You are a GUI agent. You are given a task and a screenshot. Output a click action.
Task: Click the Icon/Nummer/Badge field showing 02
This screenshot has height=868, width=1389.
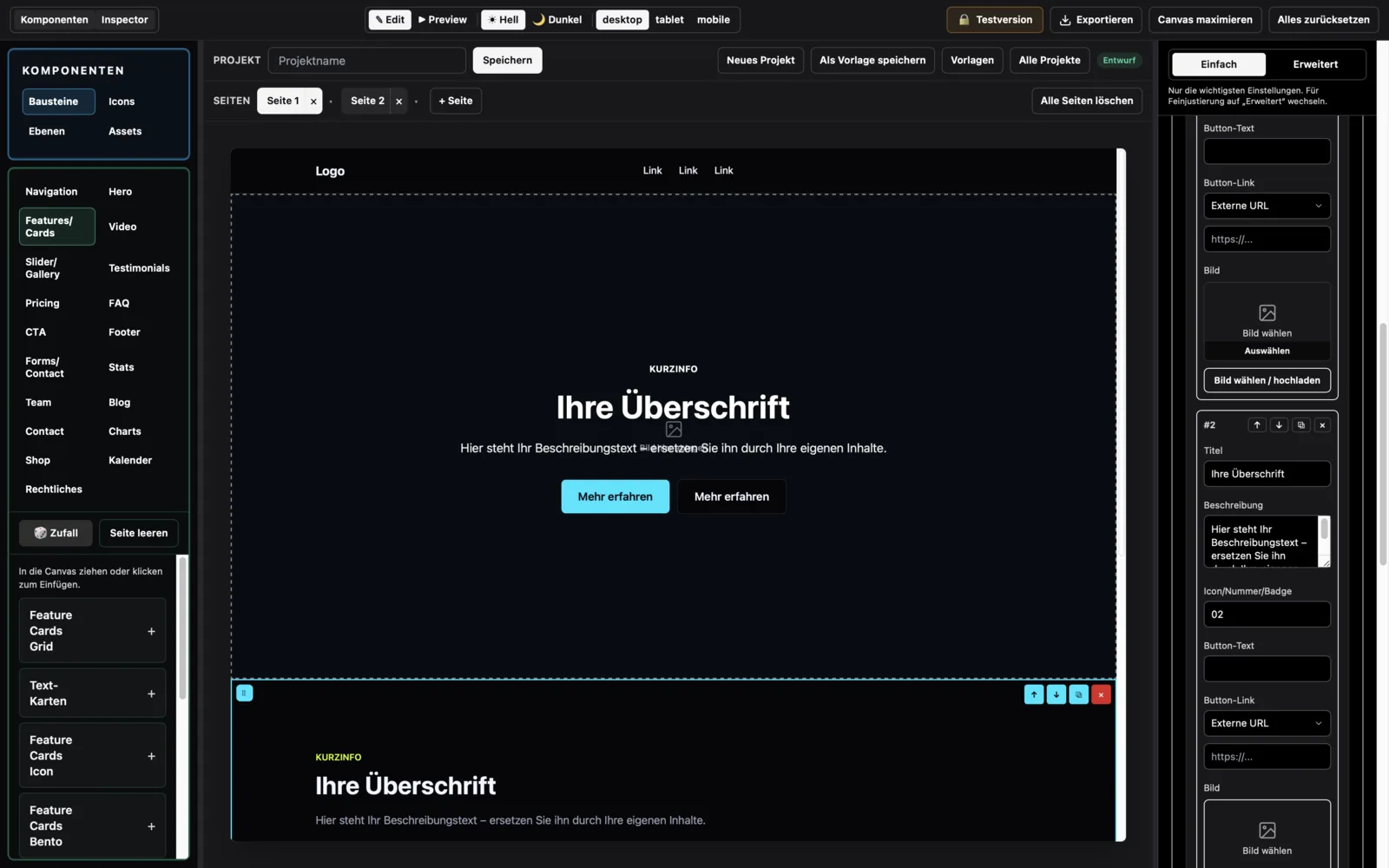1267,615
